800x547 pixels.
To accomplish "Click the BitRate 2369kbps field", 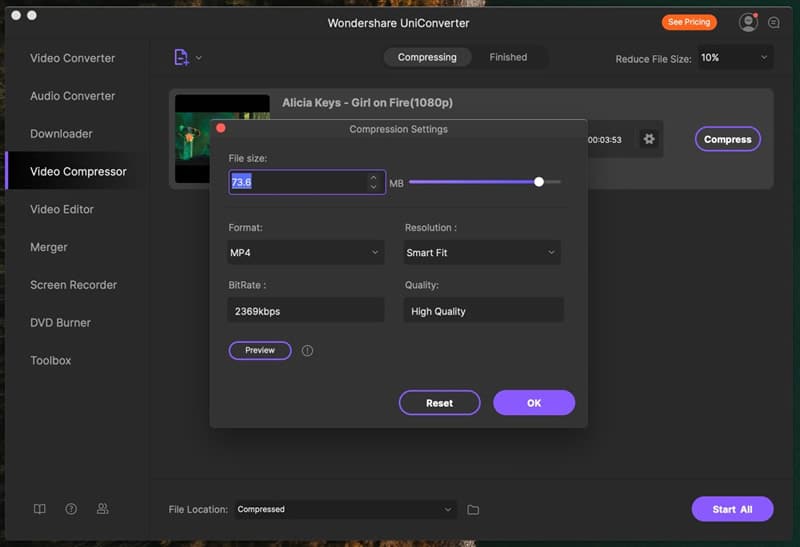I will pyautogui.click(x=305, y=311).
